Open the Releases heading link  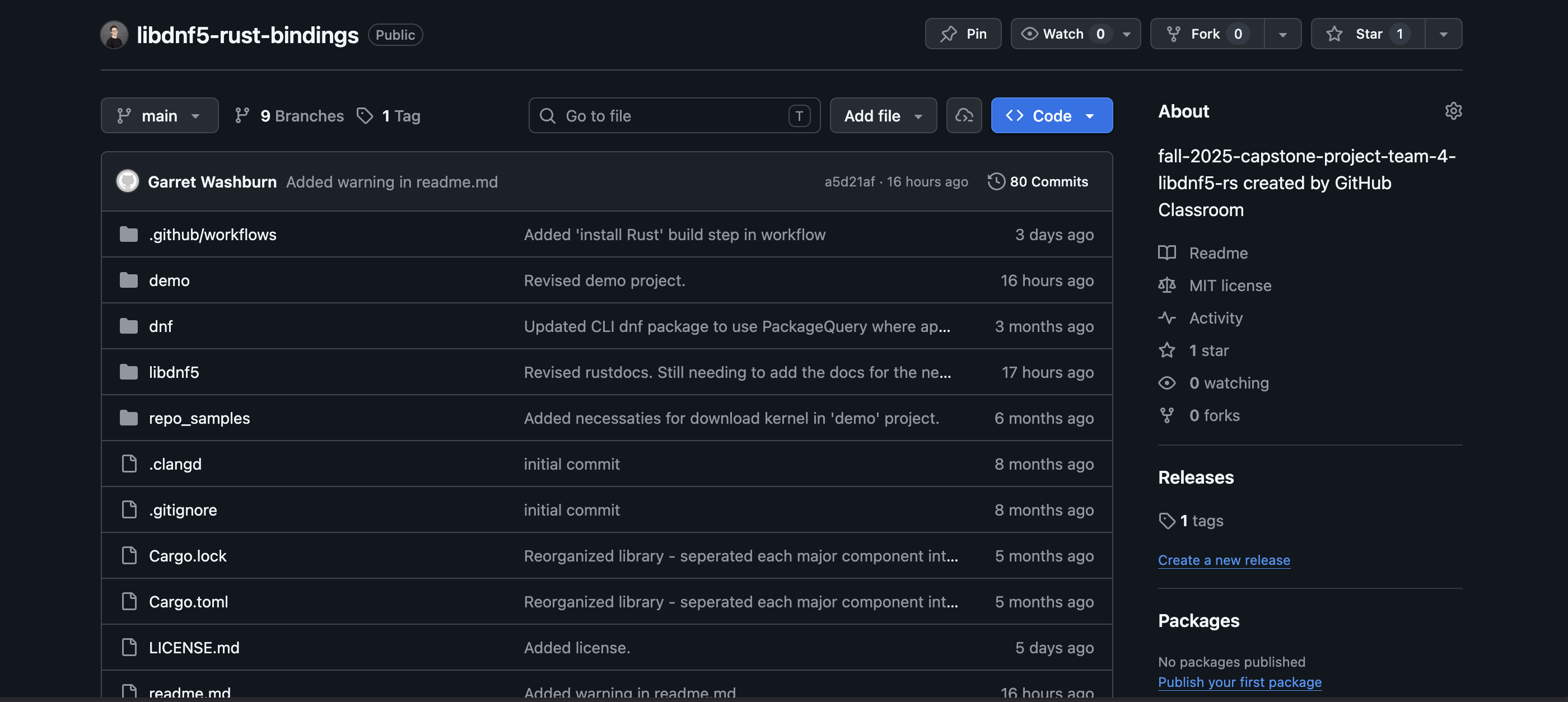1196,478
